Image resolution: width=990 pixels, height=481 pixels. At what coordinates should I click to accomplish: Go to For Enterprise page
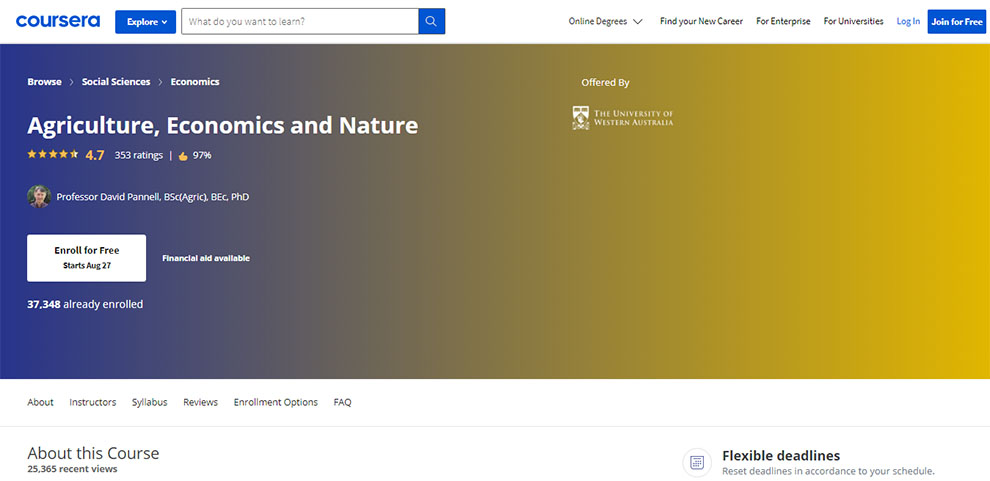coord(783,21)
